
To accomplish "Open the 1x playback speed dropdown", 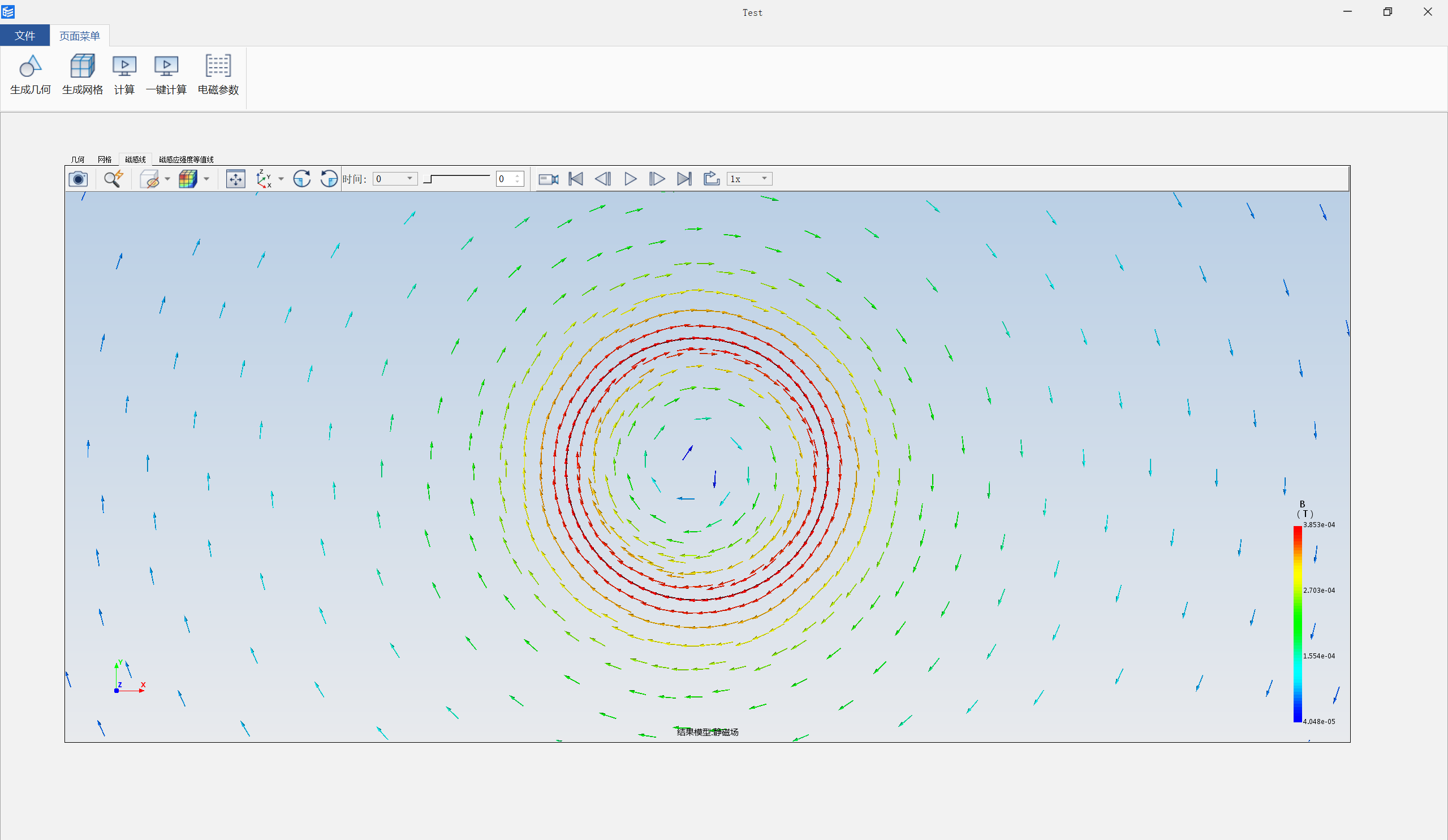I will pyautogui.click(x=749, y=179).
